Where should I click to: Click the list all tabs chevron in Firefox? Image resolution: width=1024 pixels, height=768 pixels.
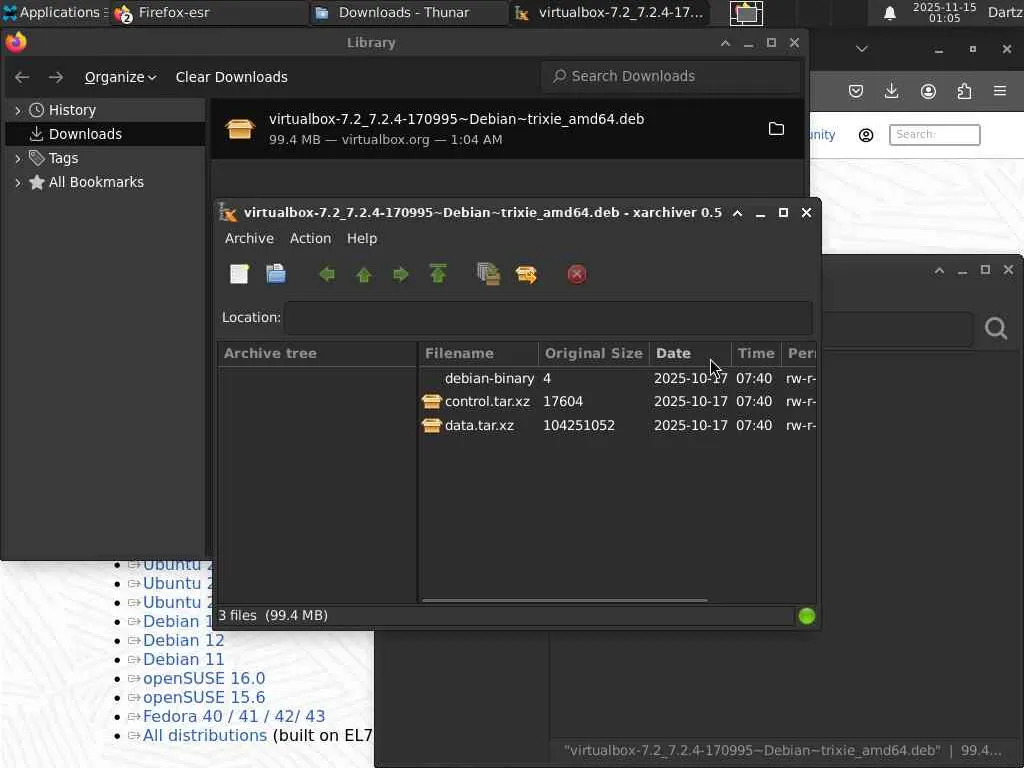click(x=861, y=49)
